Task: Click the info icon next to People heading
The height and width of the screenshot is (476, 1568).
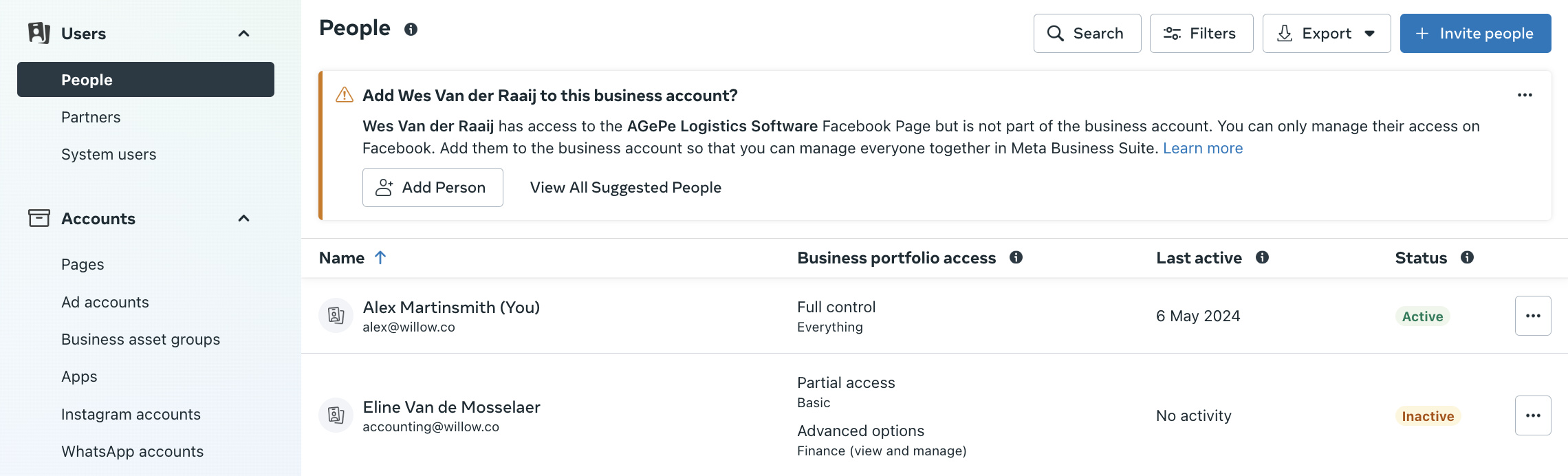Action: [411, 30]
